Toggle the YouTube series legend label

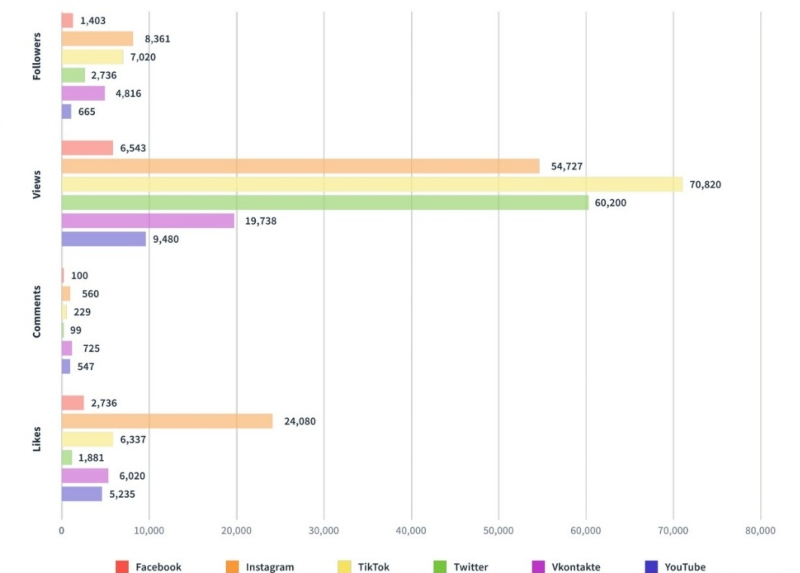point(685,567)
